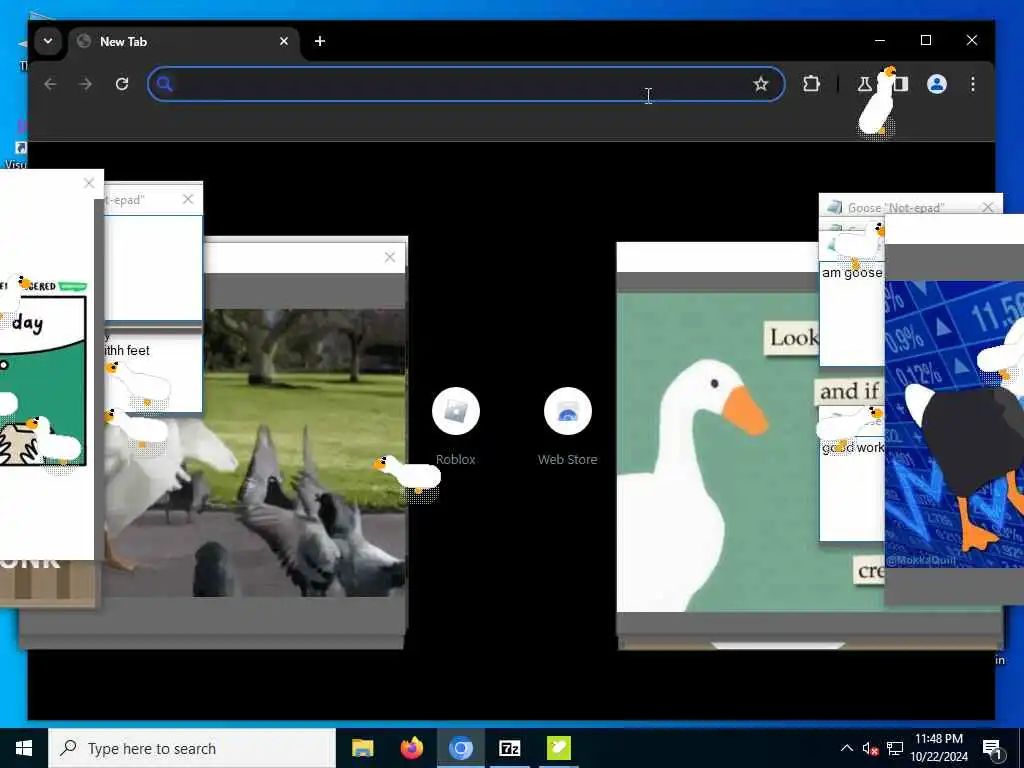Close the New Tab tab
Screen dimensions: 1024x768
coord(284,41)
